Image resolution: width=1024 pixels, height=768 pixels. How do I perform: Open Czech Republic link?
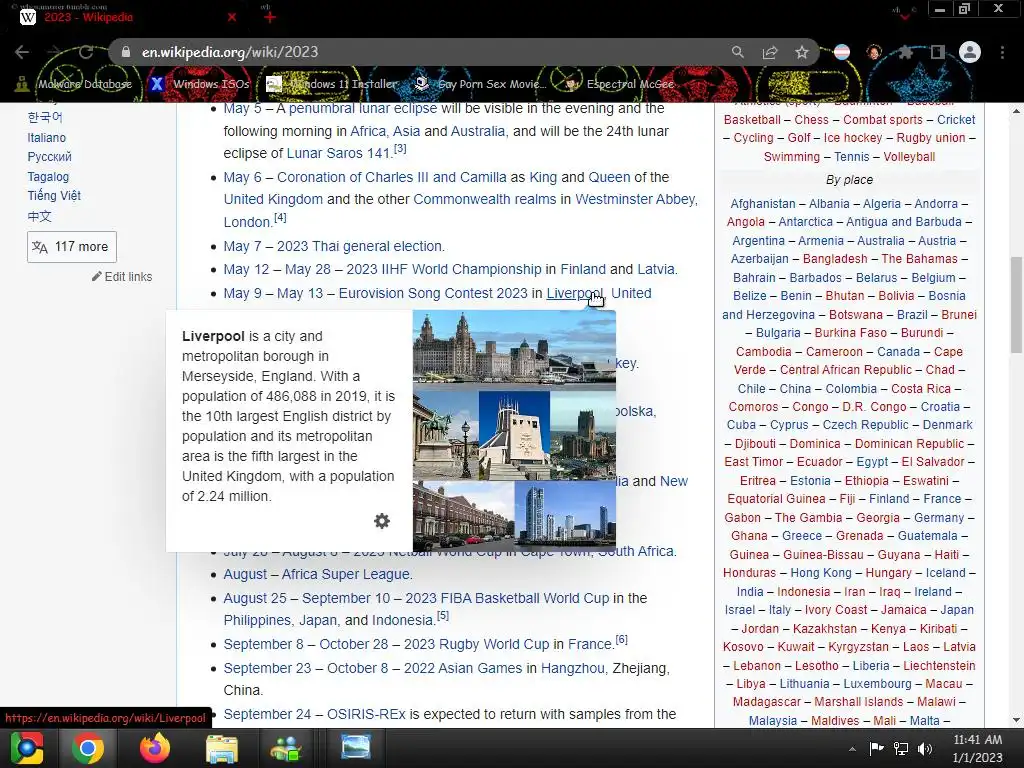point(865,424)
